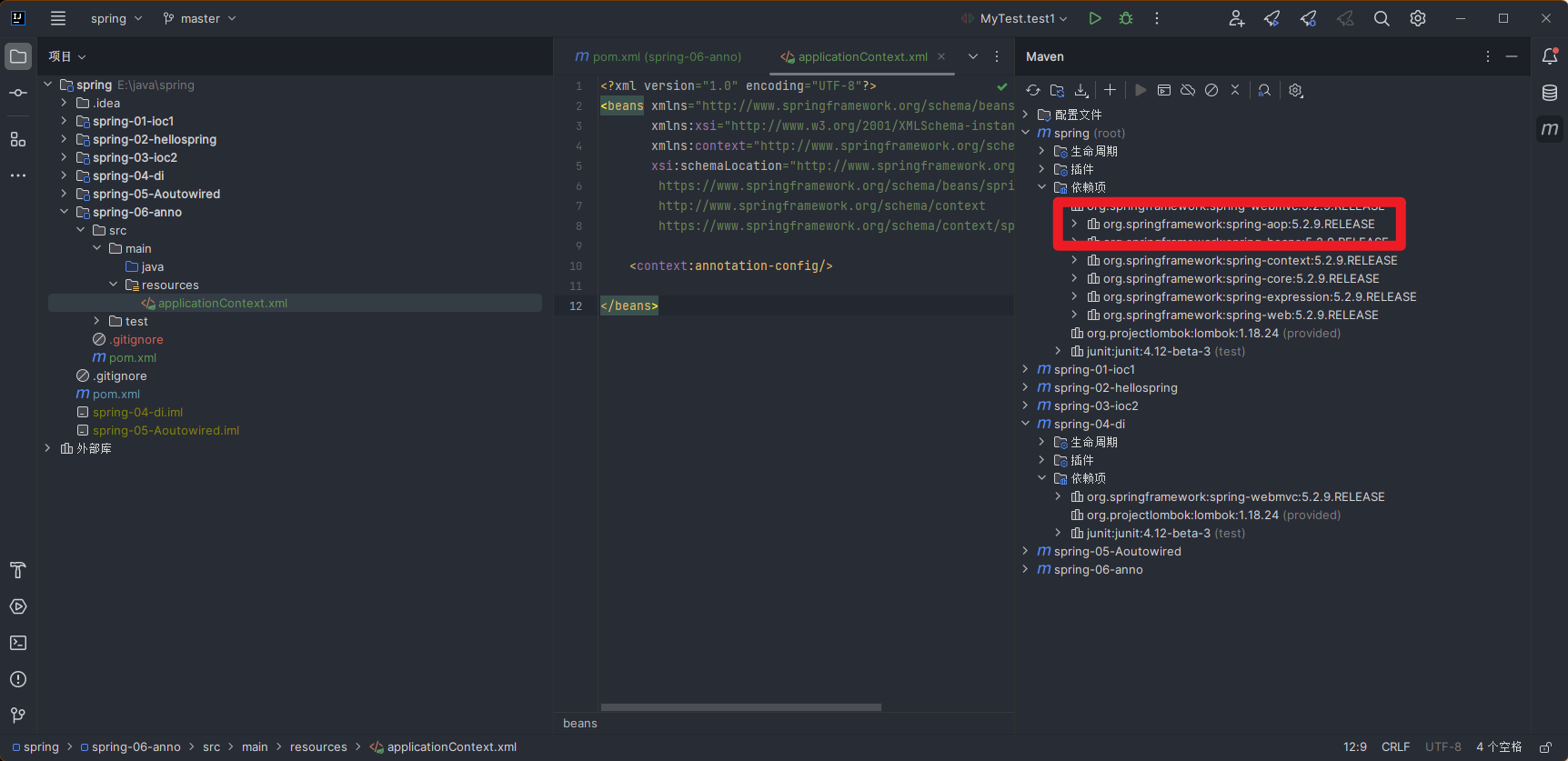Open the Problems tool window
1568x761 pixels.
pyautogui.click(x=18, y=679)
